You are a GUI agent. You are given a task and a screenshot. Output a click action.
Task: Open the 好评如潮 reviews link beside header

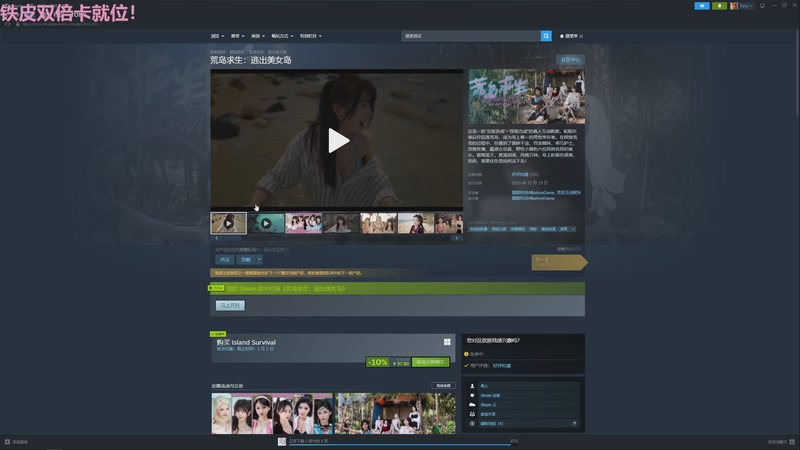click(x=519, y=174)
